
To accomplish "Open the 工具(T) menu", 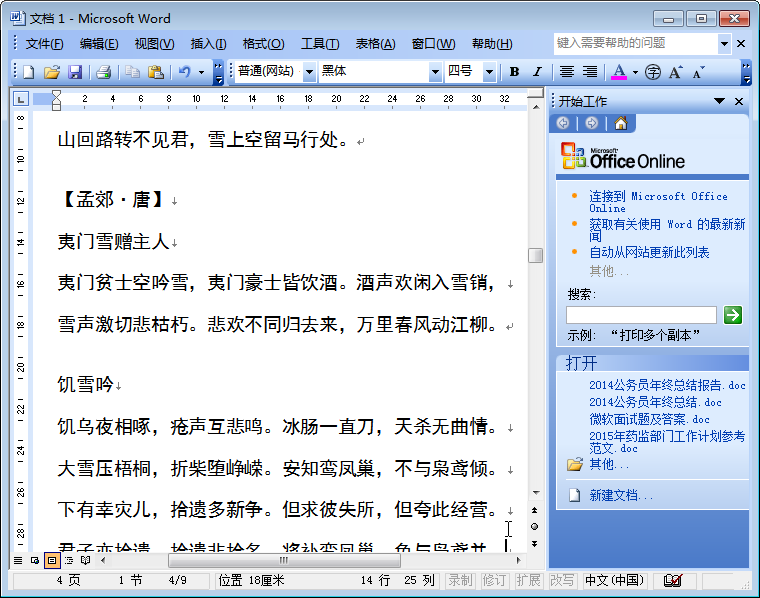I will (320, 44).
